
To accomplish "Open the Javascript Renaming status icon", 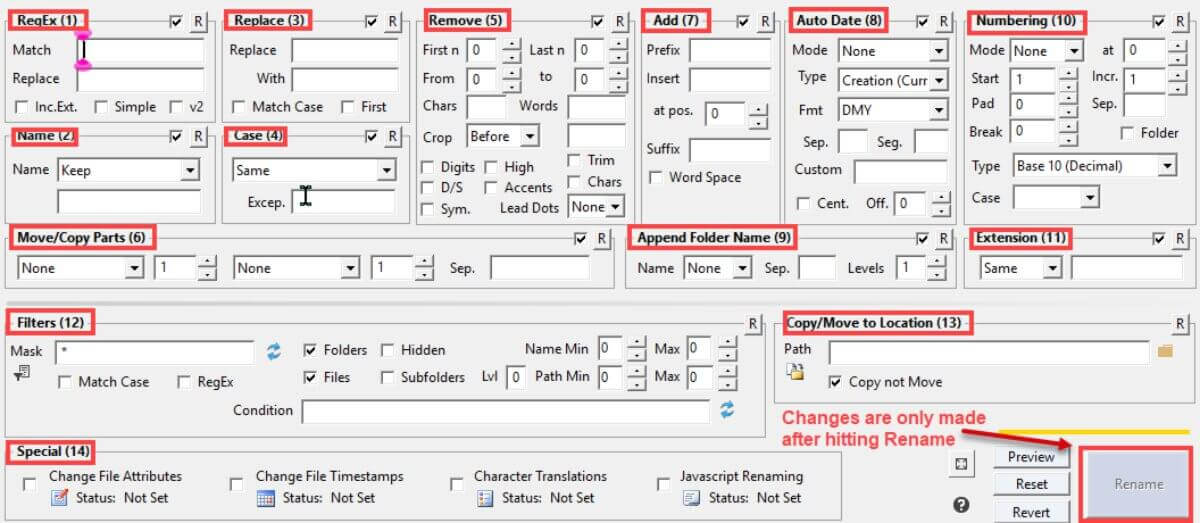I will point(691,498).
